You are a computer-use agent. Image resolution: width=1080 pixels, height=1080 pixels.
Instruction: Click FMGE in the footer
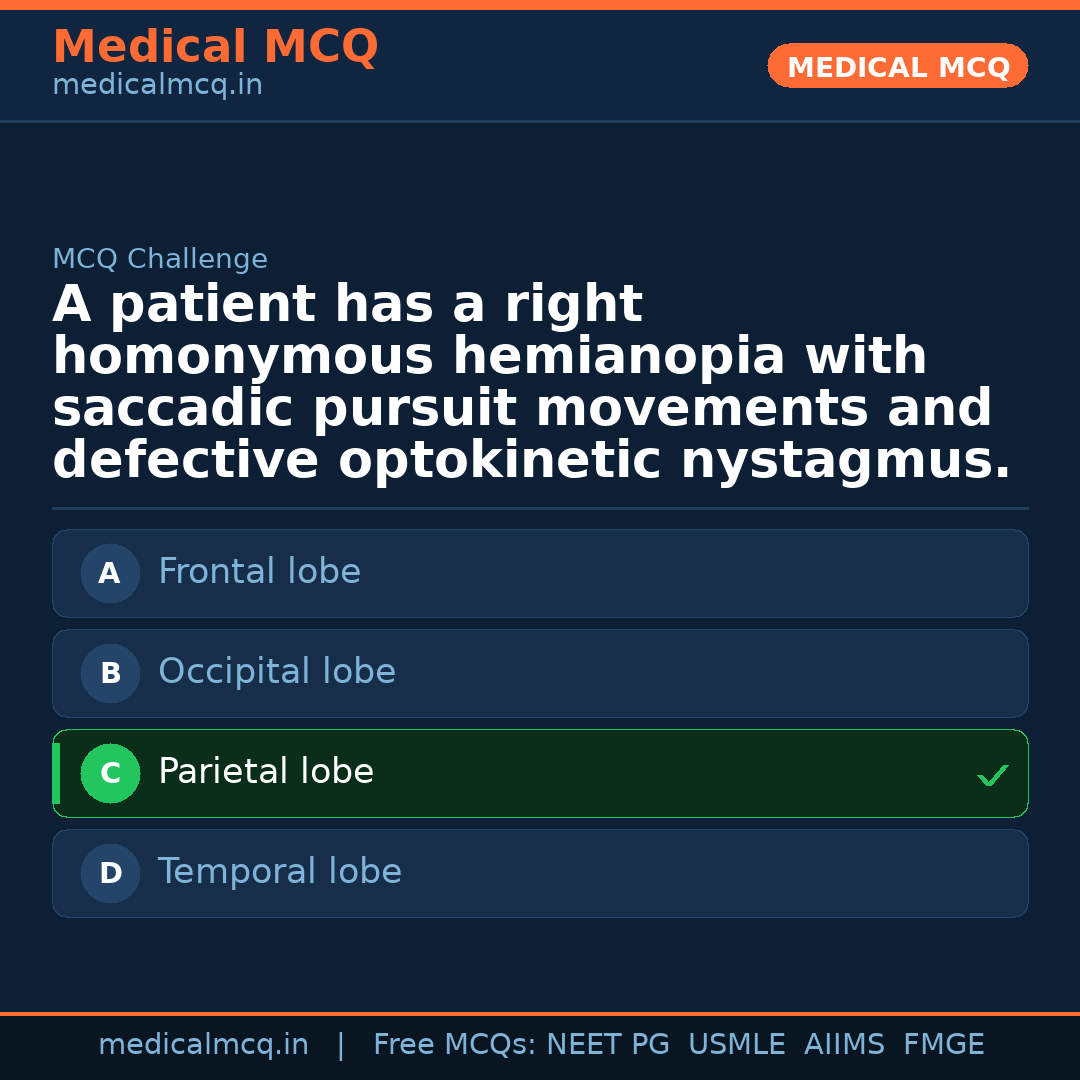(x=944, y=1045)
